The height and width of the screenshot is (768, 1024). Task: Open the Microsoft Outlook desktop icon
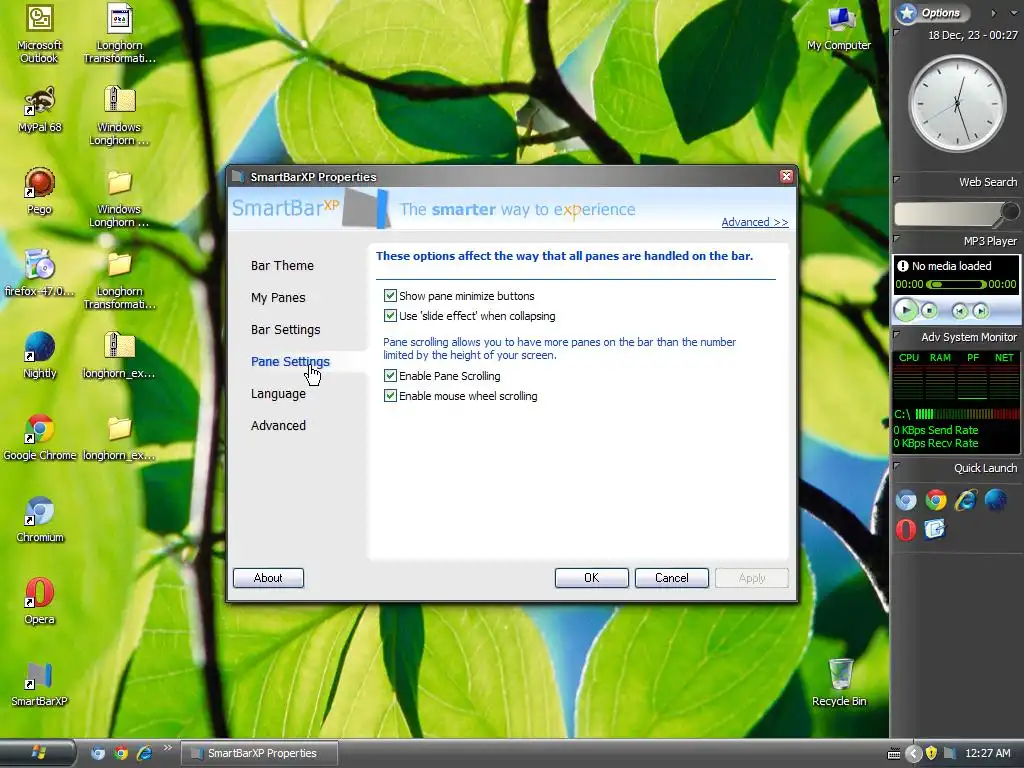click(39, 33)
